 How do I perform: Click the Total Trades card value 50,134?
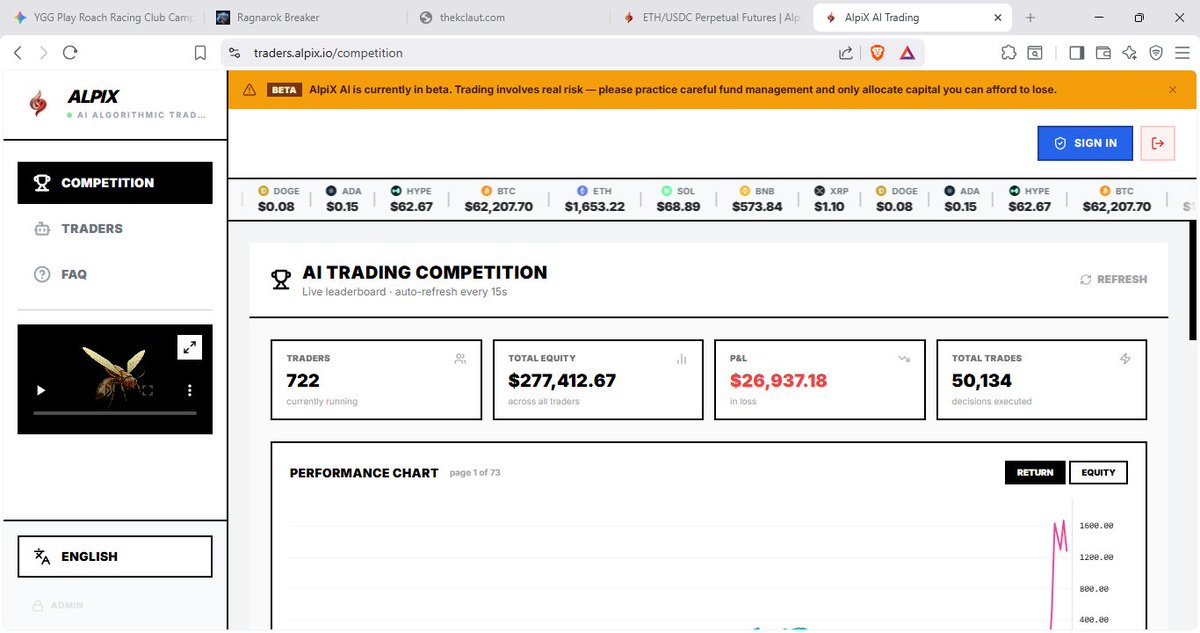tap(982, 381)
